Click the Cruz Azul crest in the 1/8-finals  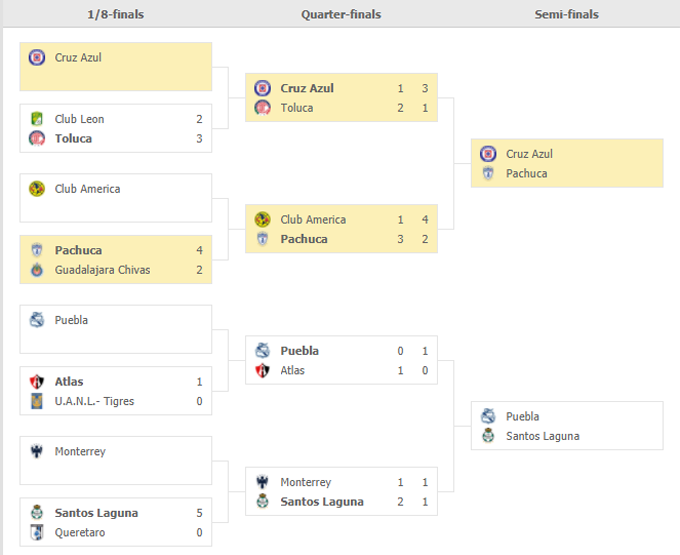coord(37,57)
